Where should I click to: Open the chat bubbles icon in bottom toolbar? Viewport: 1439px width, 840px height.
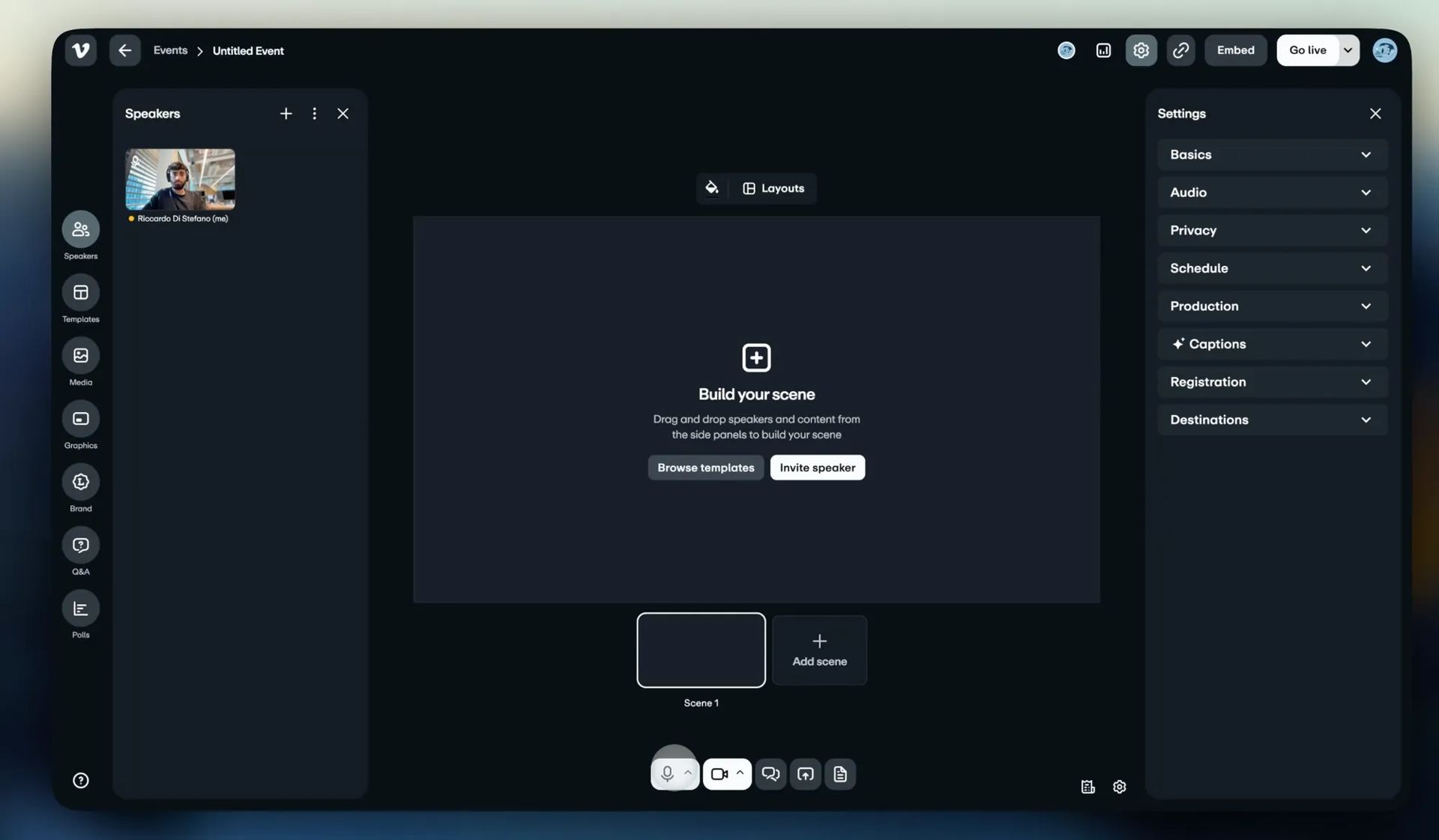[770, 774]
